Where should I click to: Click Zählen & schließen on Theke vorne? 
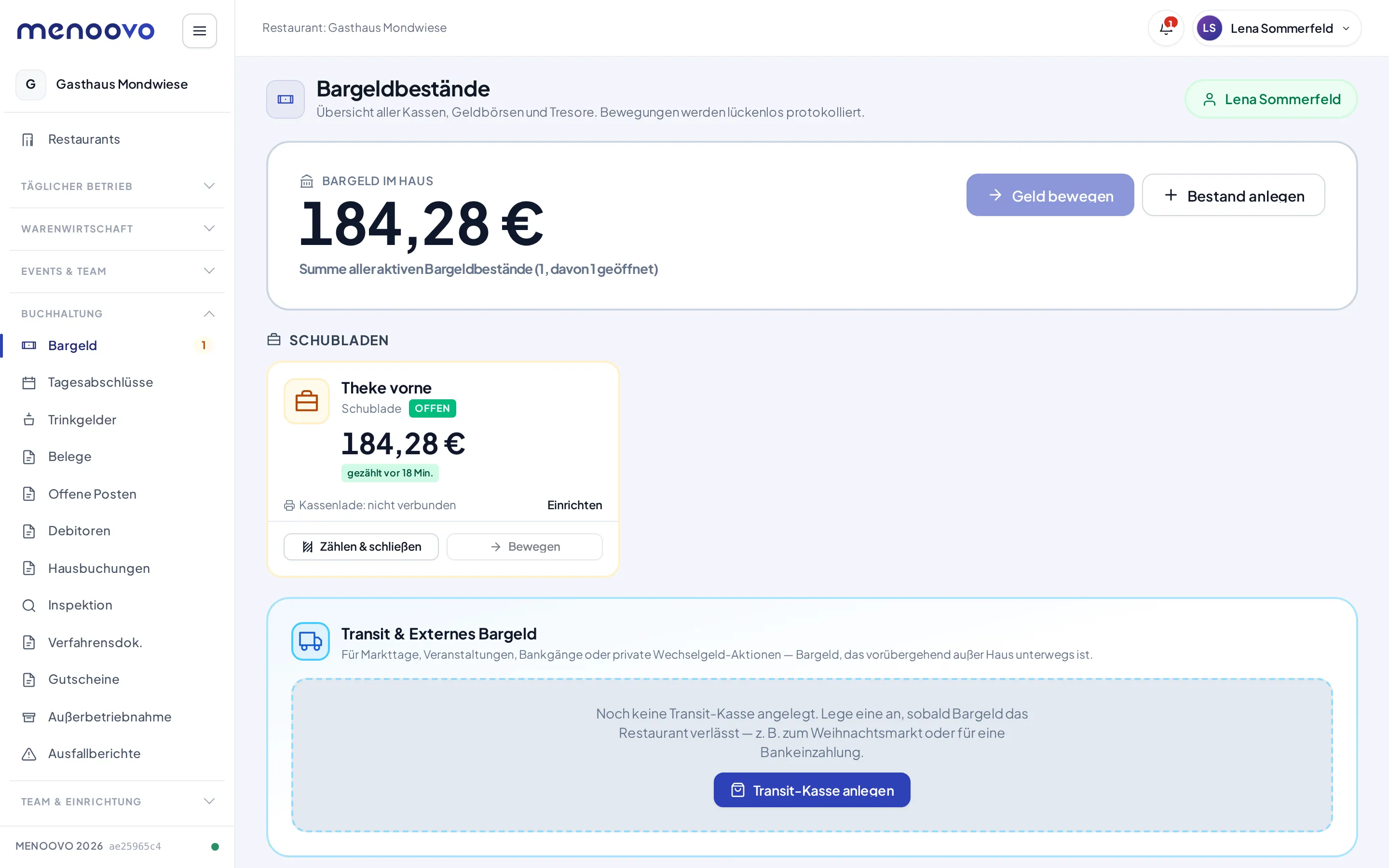point(361,546)
